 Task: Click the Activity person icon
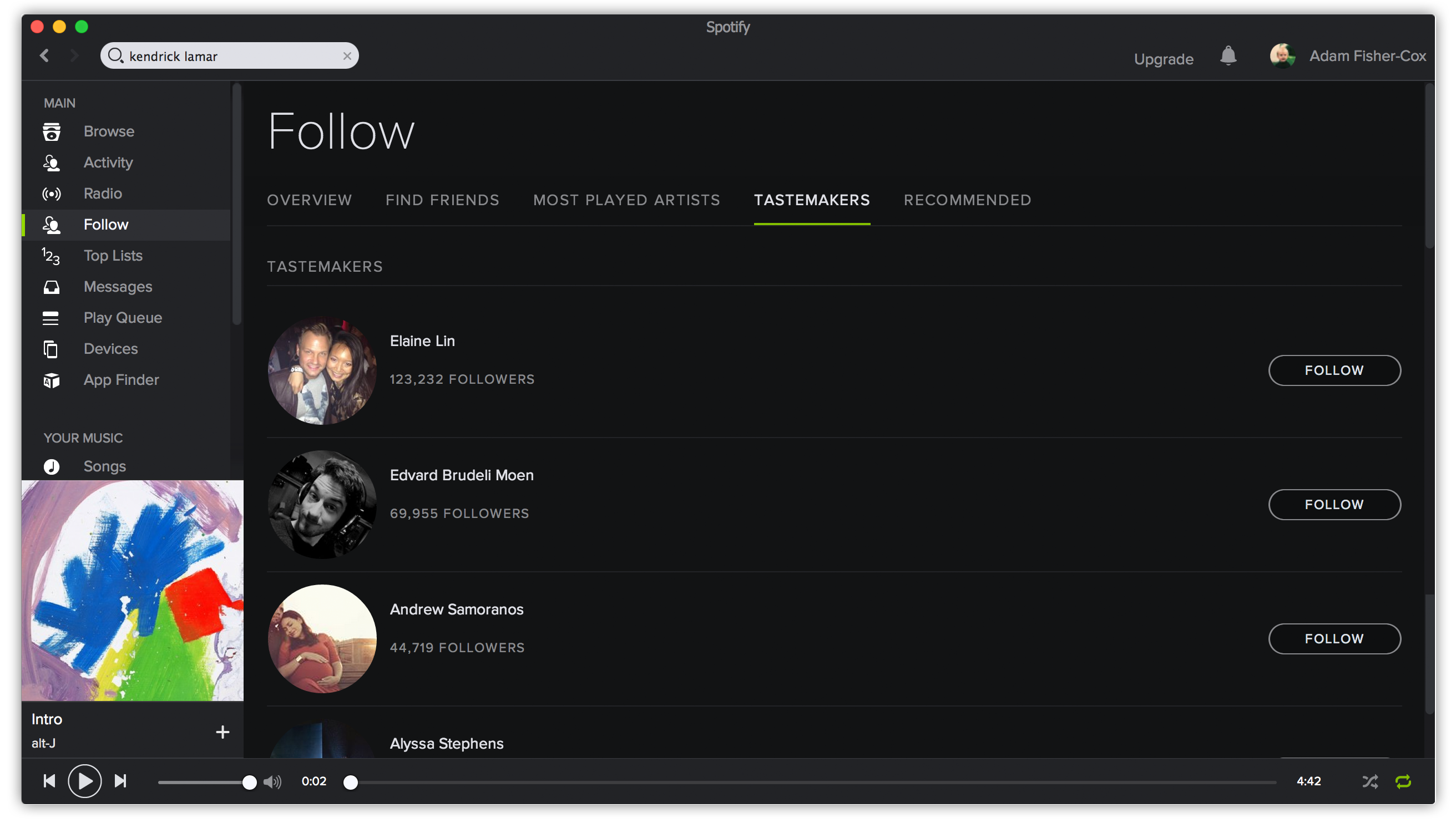pyautogui.click(x=52, y=163)
